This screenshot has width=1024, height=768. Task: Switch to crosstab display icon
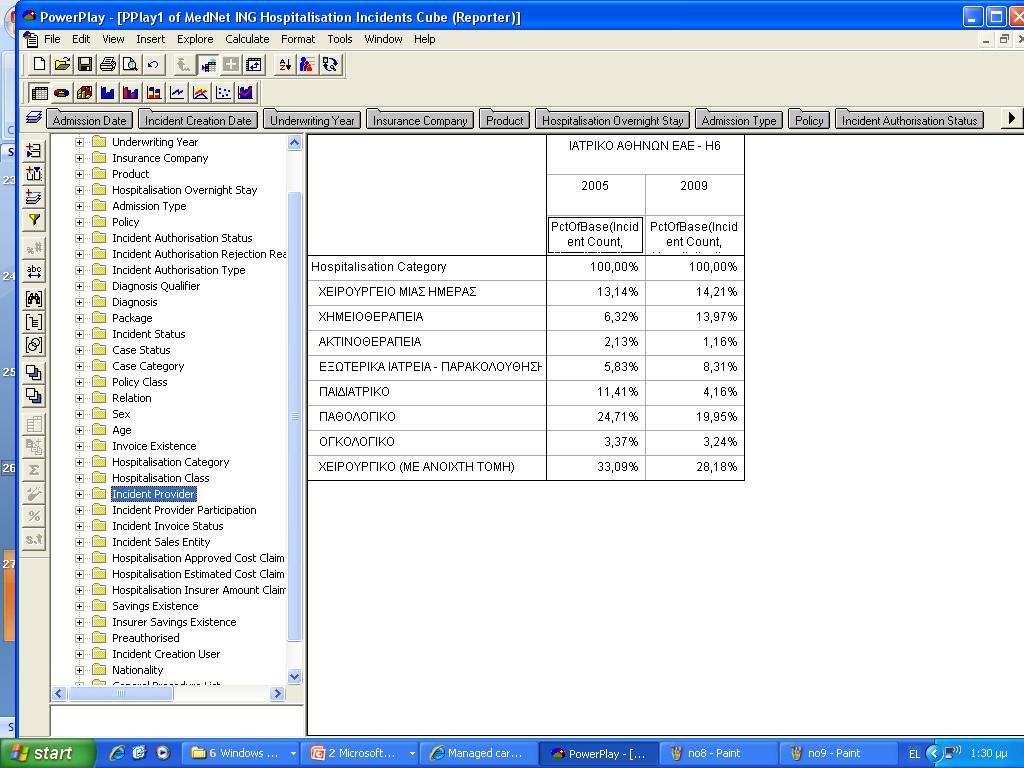pyautogui.click(x=39, y=93)
